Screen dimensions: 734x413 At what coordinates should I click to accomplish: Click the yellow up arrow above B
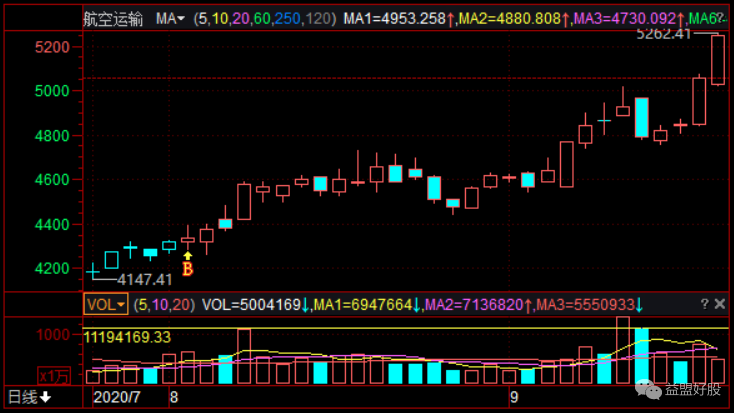(x=187, y=254)
